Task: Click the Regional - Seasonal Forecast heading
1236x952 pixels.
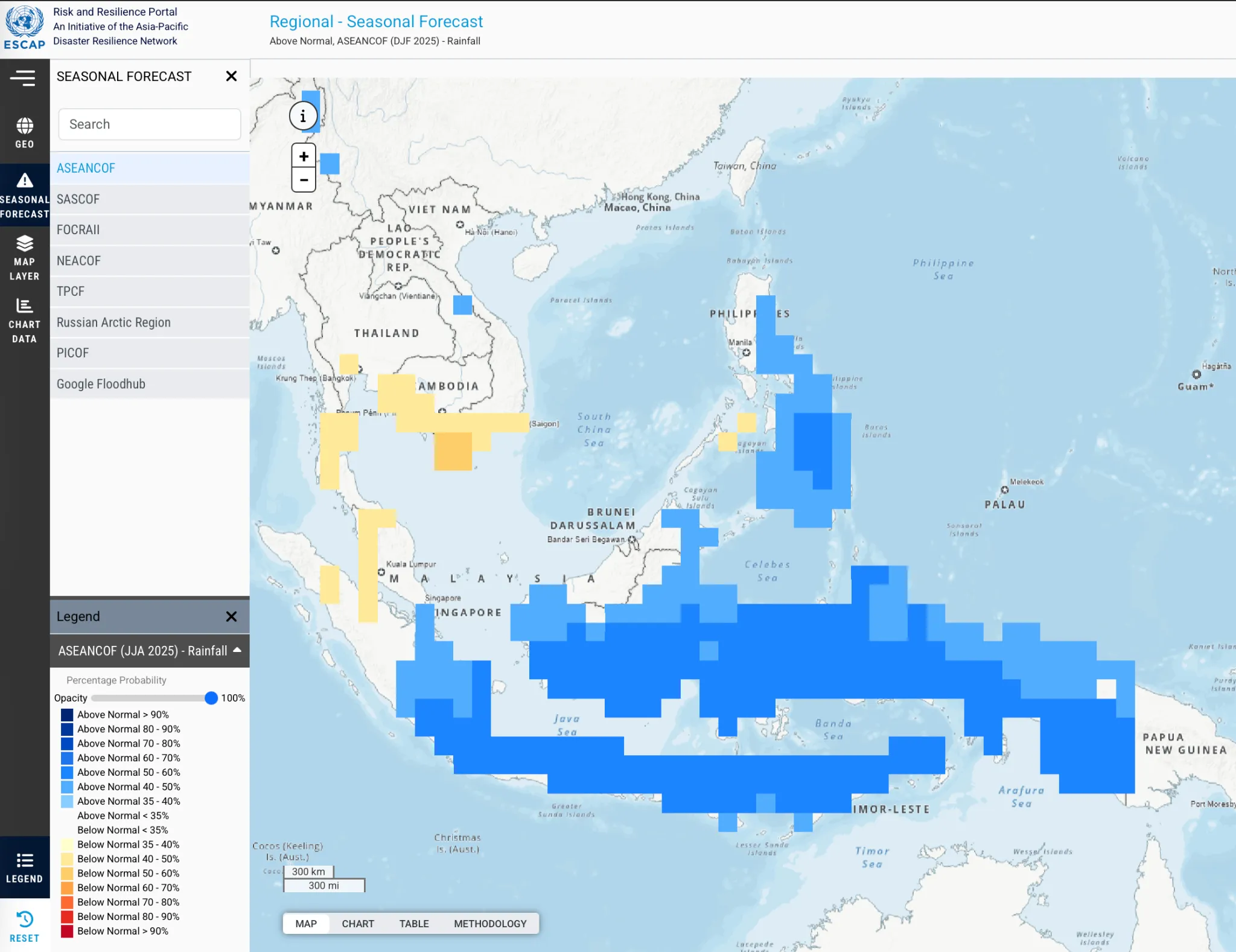Action: (x=376, y=22)
